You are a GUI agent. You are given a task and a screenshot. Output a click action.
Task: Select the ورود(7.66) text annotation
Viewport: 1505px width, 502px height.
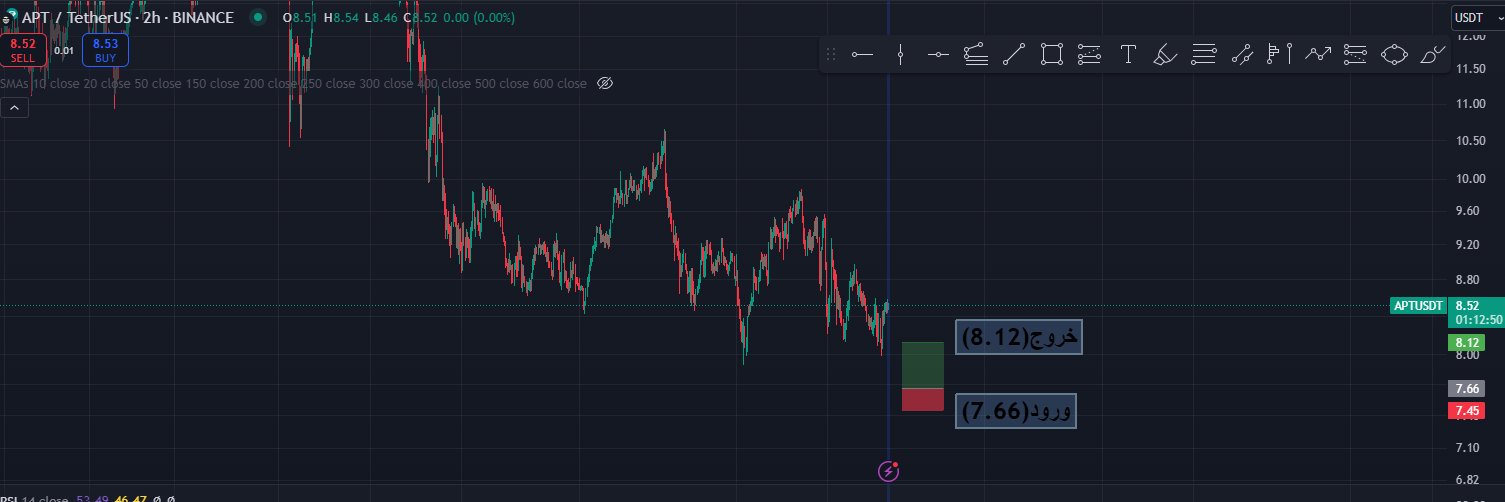pos(1016,410)
